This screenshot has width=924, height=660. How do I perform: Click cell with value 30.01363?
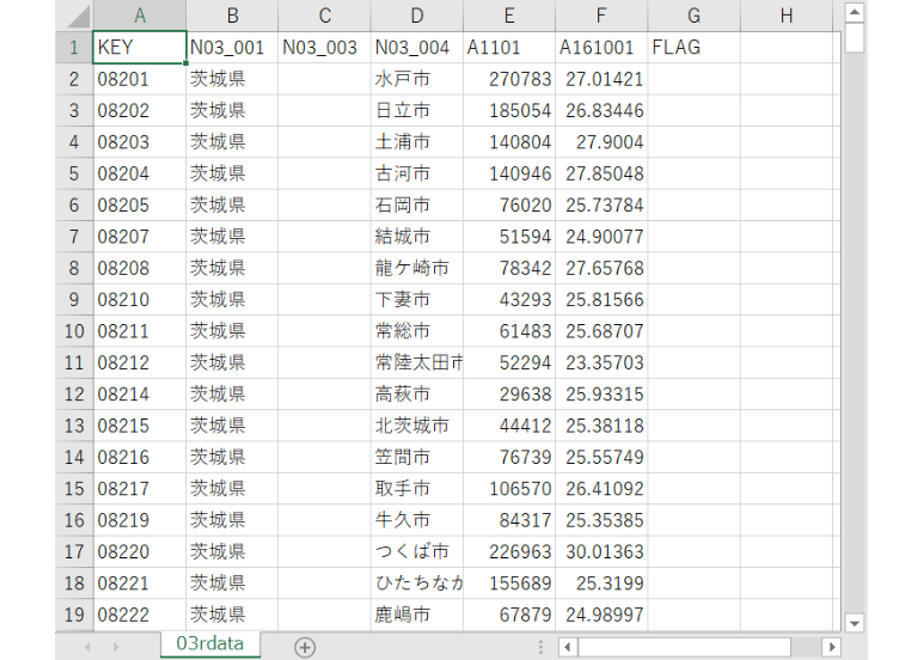click(x=601, y=552)
